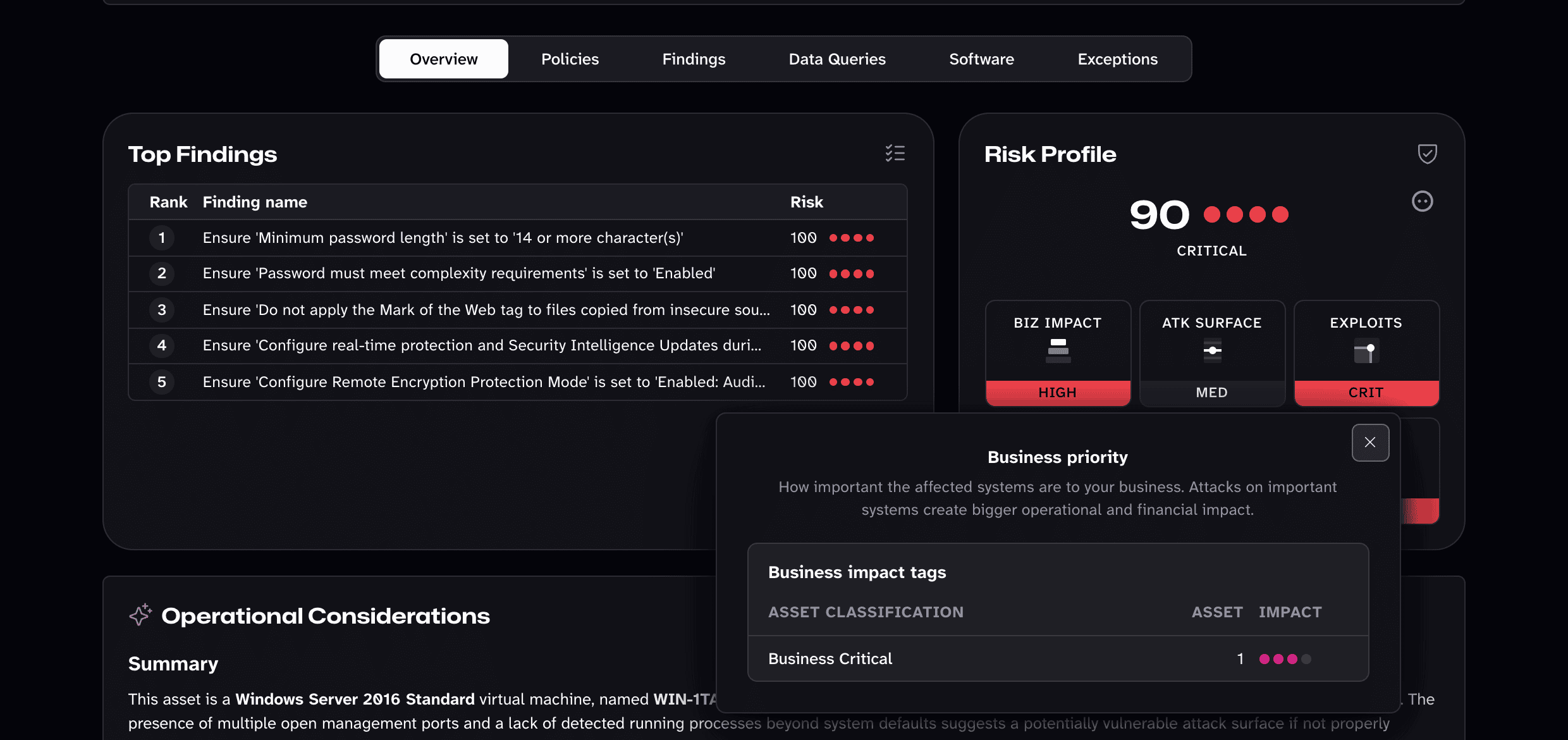
Task: Click the Risk Profile shield icon
Action: (1427, 154)
